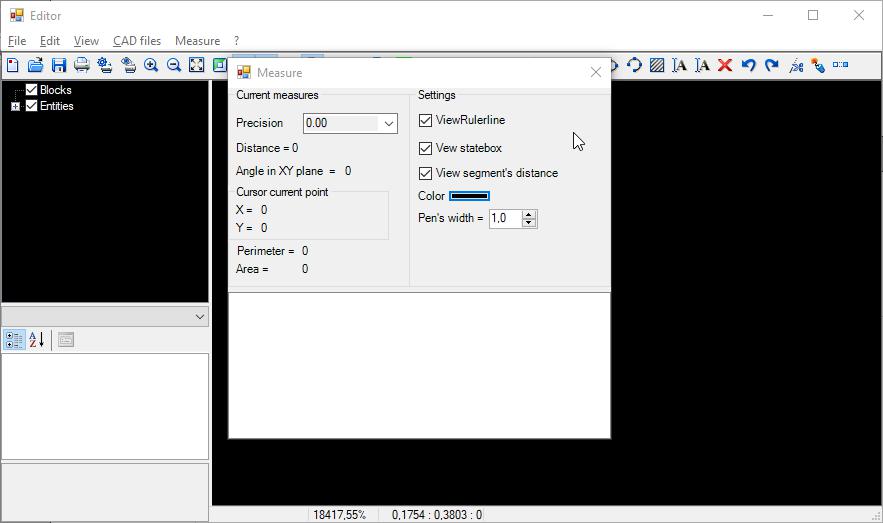Click the Print toolbar icon
The image size is (883, 523).
coord(82,65)
